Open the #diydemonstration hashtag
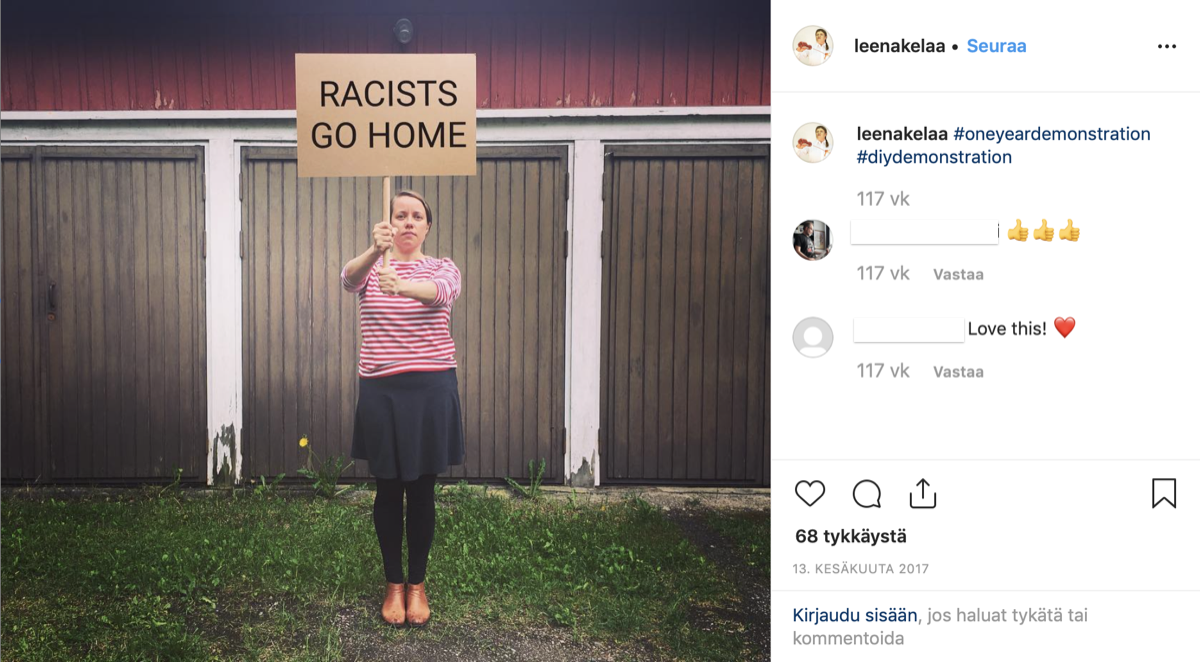The width and height of the screenshot is (1200, 662). 934,157
